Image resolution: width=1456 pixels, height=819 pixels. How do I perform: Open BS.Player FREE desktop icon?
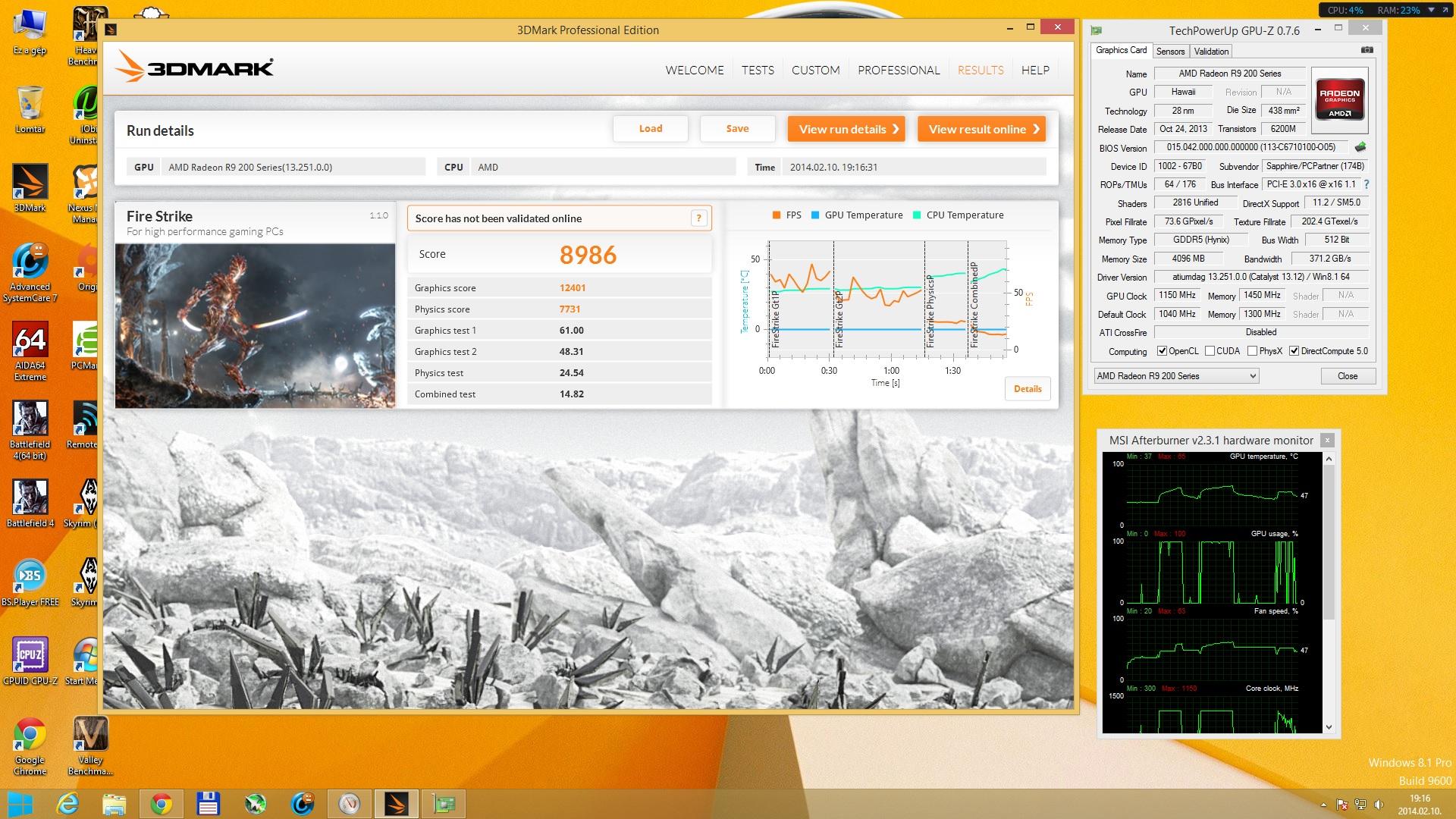(30, 582)
